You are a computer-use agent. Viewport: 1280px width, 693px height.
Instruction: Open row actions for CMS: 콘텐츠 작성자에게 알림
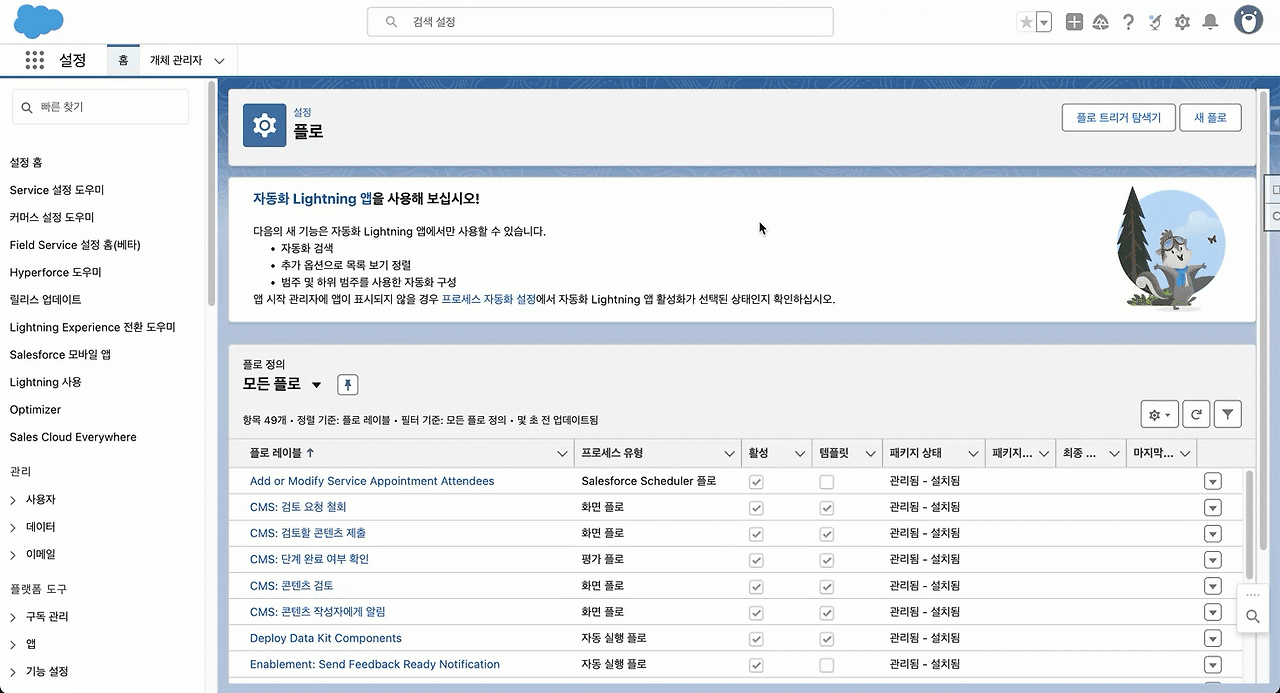click(1213, 613)
